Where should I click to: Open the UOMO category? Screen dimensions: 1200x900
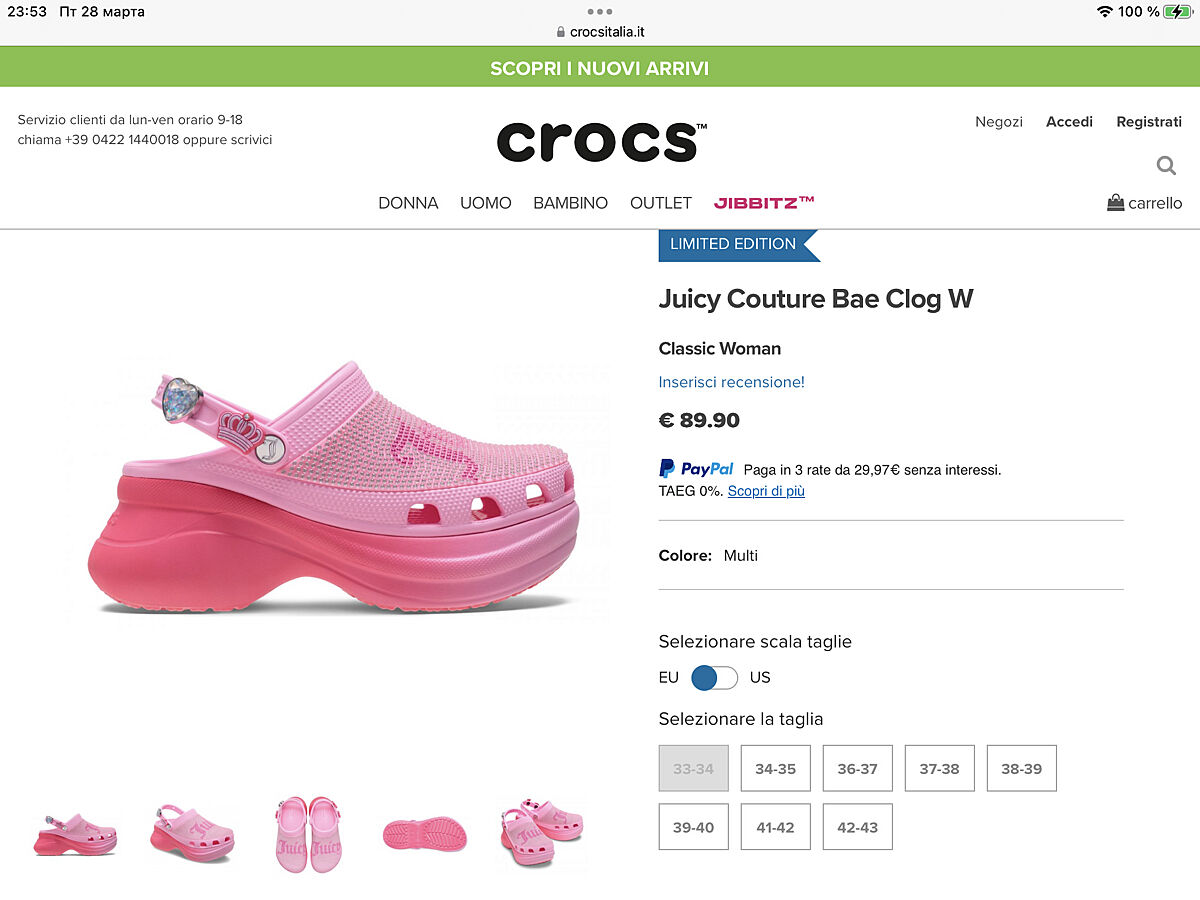pyautogui.click(x=485, y=203)
